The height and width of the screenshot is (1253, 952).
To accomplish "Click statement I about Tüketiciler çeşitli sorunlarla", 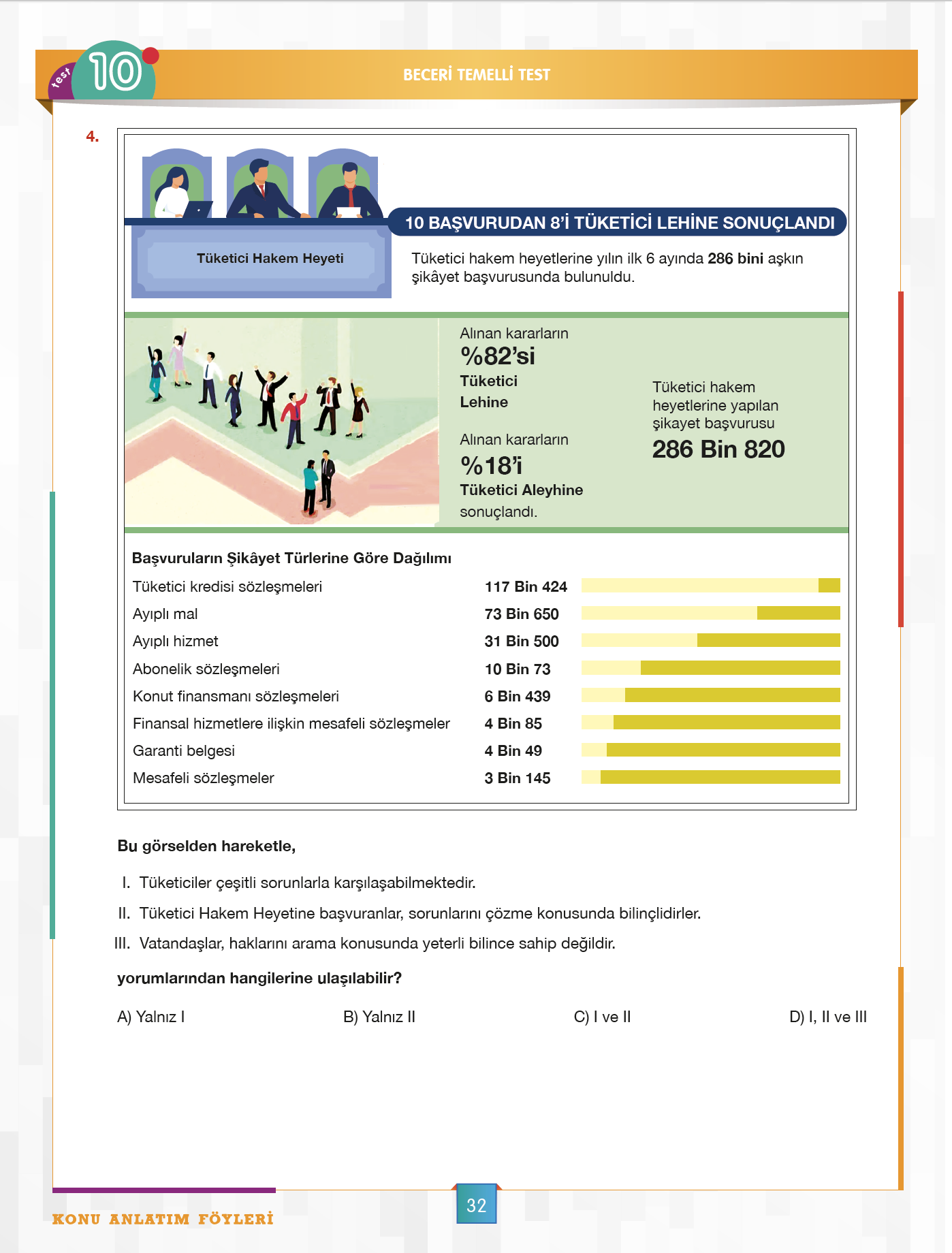I will tap(298, 883).
